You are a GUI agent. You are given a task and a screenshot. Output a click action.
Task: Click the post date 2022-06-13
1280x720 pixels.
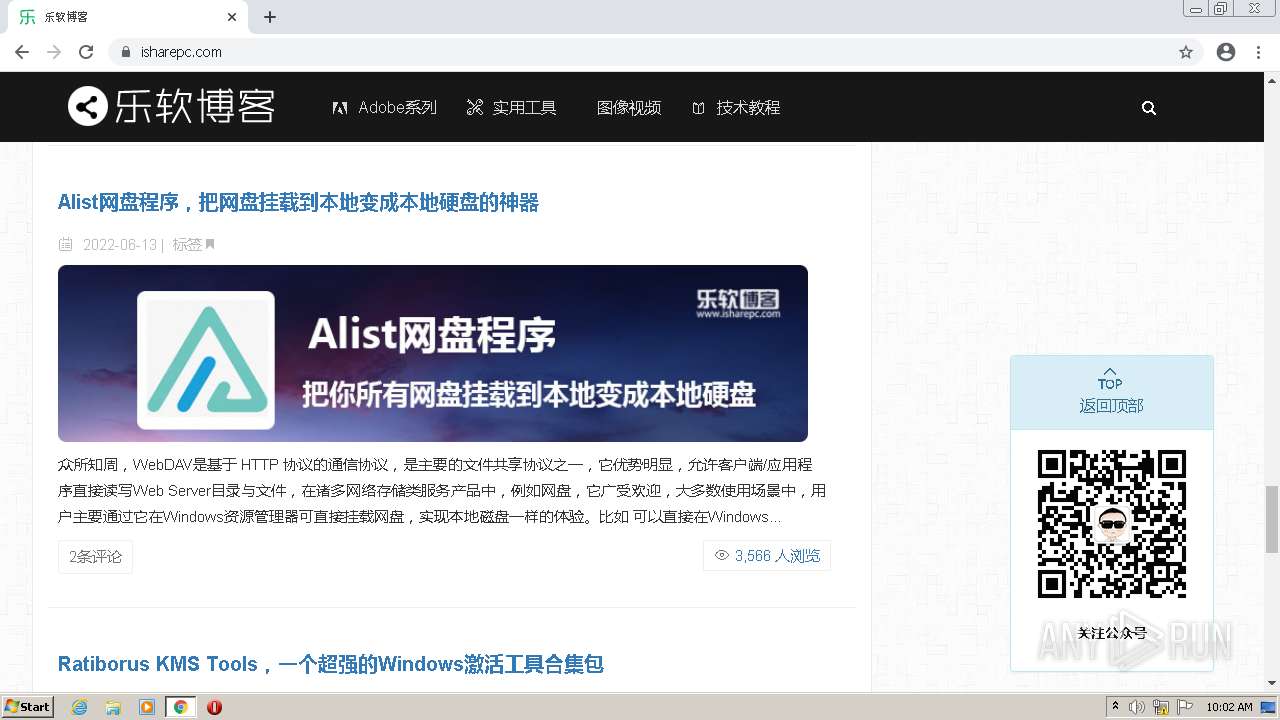(x=120, y=244)
